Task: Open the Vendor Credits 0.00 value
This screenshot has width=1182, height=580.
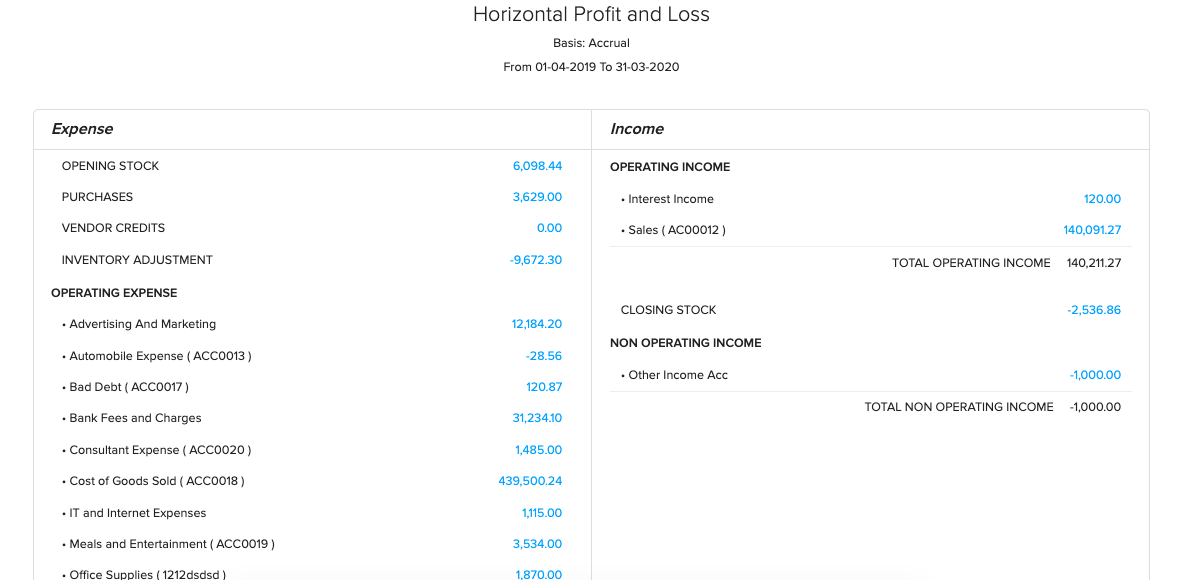Action: click(x=549, y=228)
